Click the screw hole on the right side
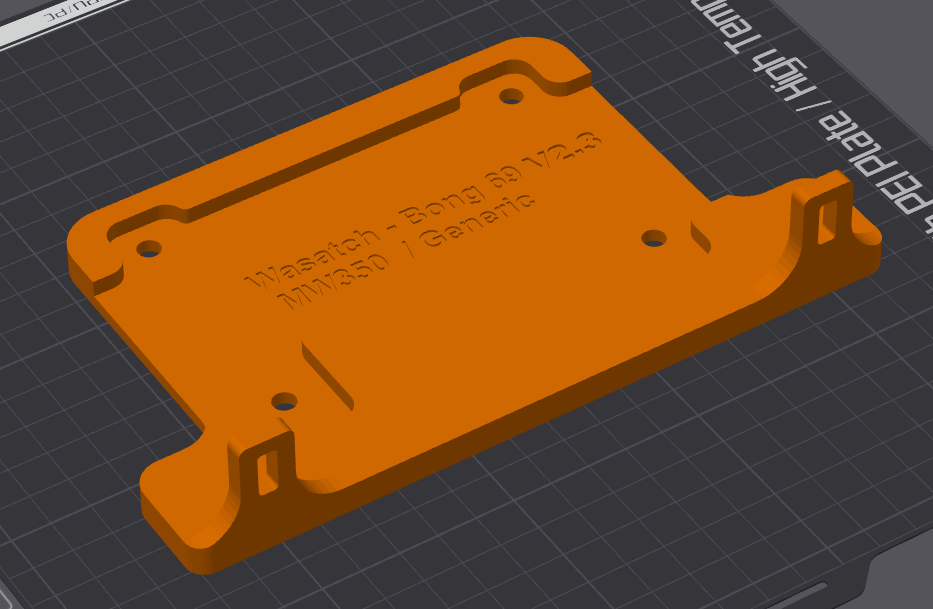The width and height of the screenshot is (933, 609). [x=654, y=239]
